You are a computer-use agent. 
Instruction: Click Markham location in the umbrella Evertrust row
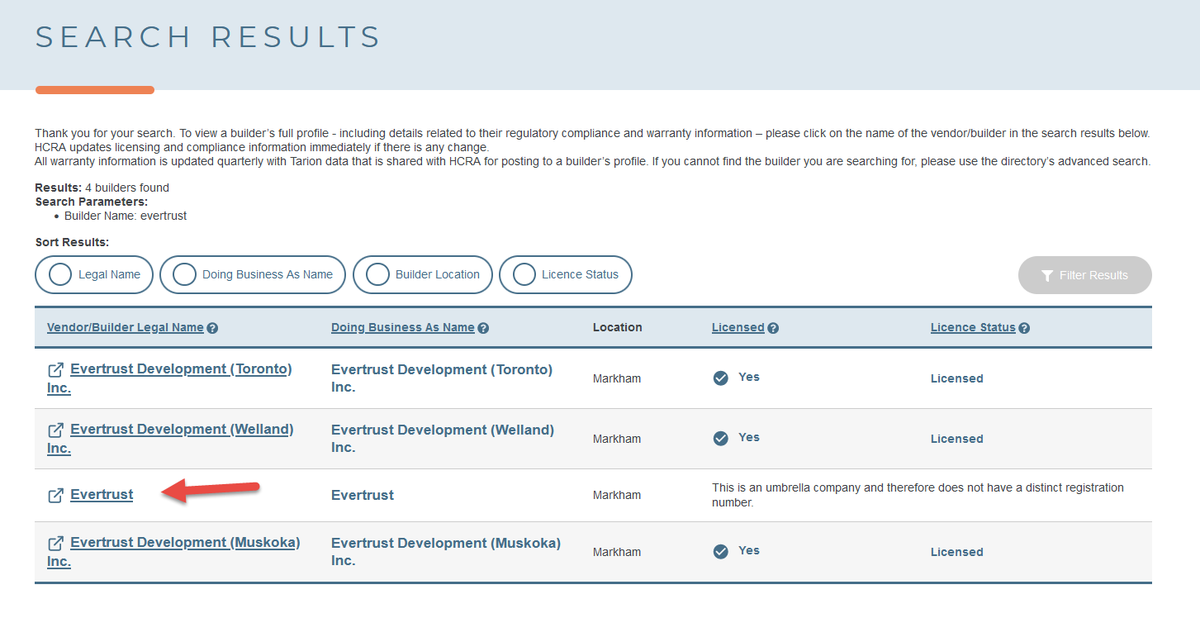[617, 496]
